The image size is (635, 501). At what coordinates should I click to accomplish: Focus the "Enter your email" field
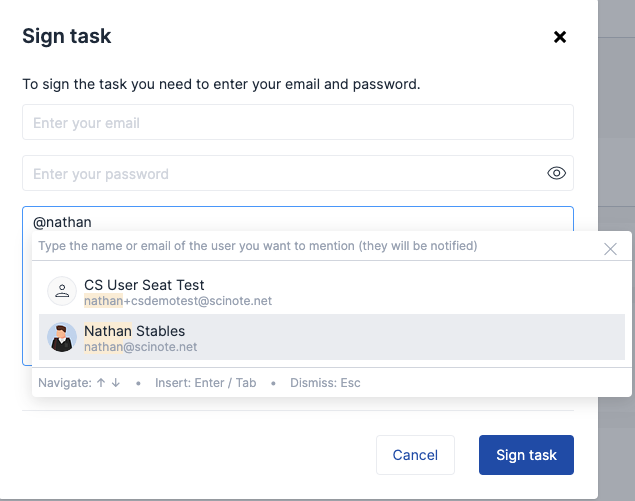coord(297,123)
